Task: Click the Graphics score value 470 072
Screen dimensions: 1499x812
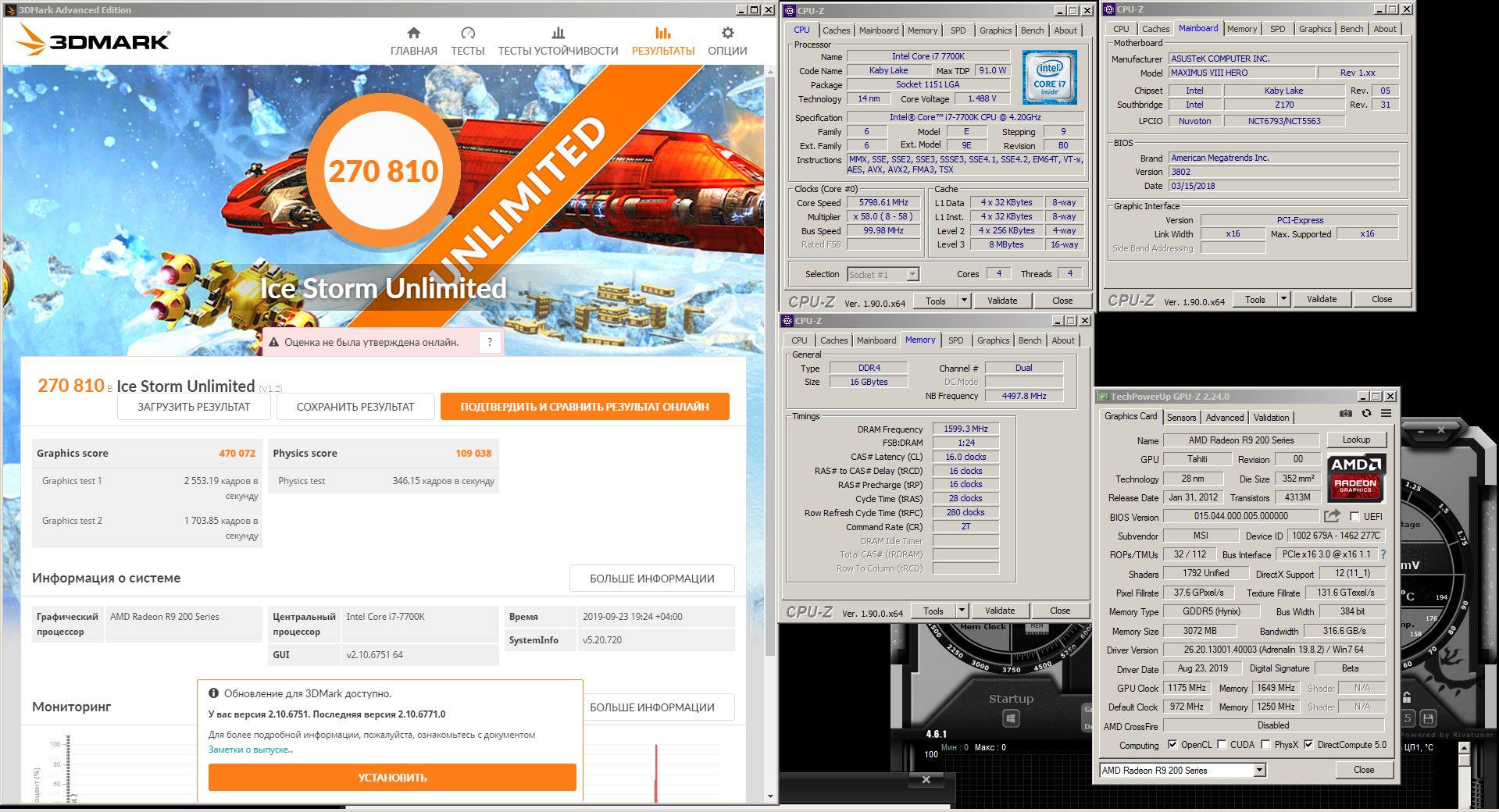Action: click(237, 453)
